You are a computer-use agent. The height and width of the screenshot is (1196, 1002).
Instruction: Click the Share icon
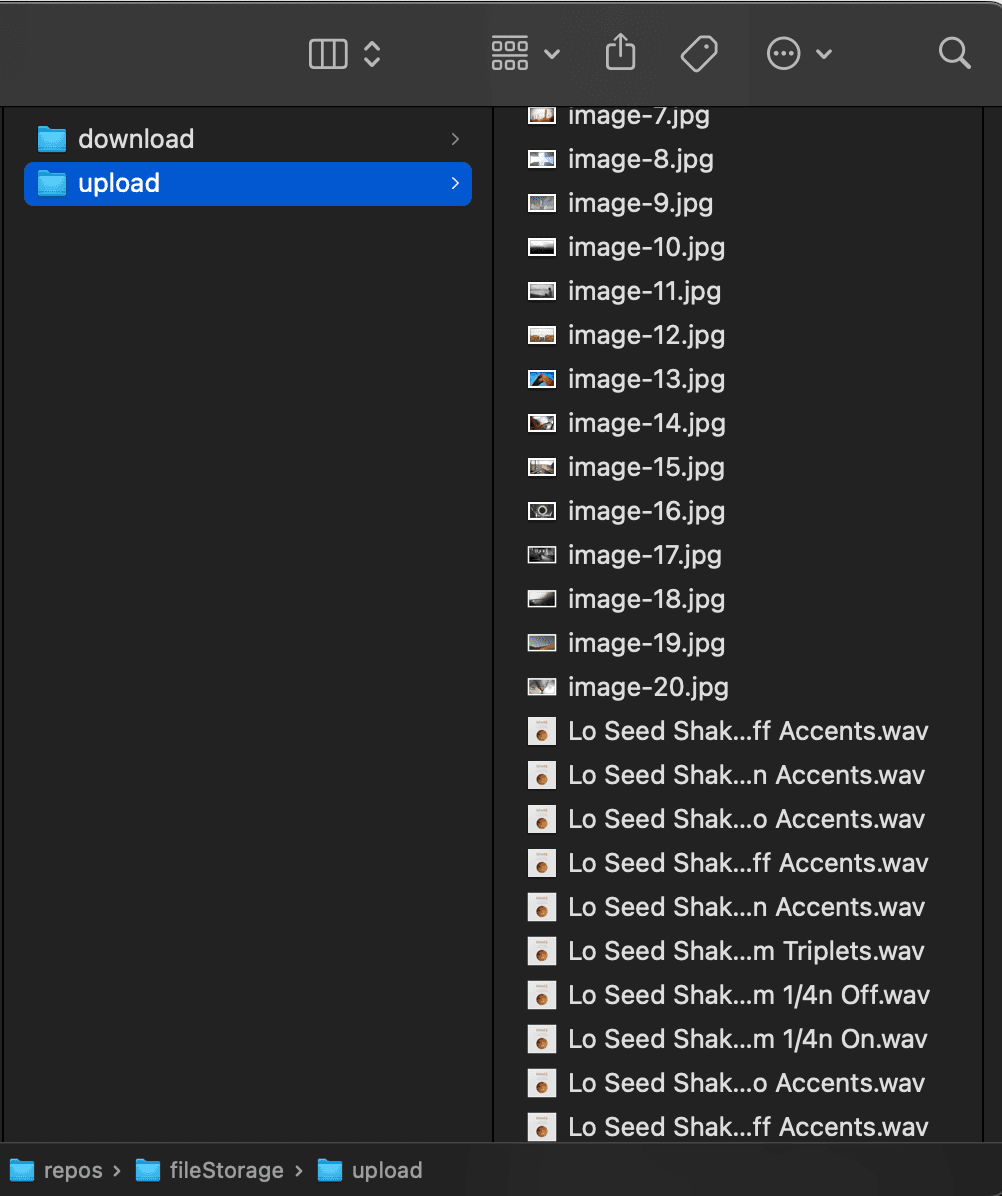(621, 53)
